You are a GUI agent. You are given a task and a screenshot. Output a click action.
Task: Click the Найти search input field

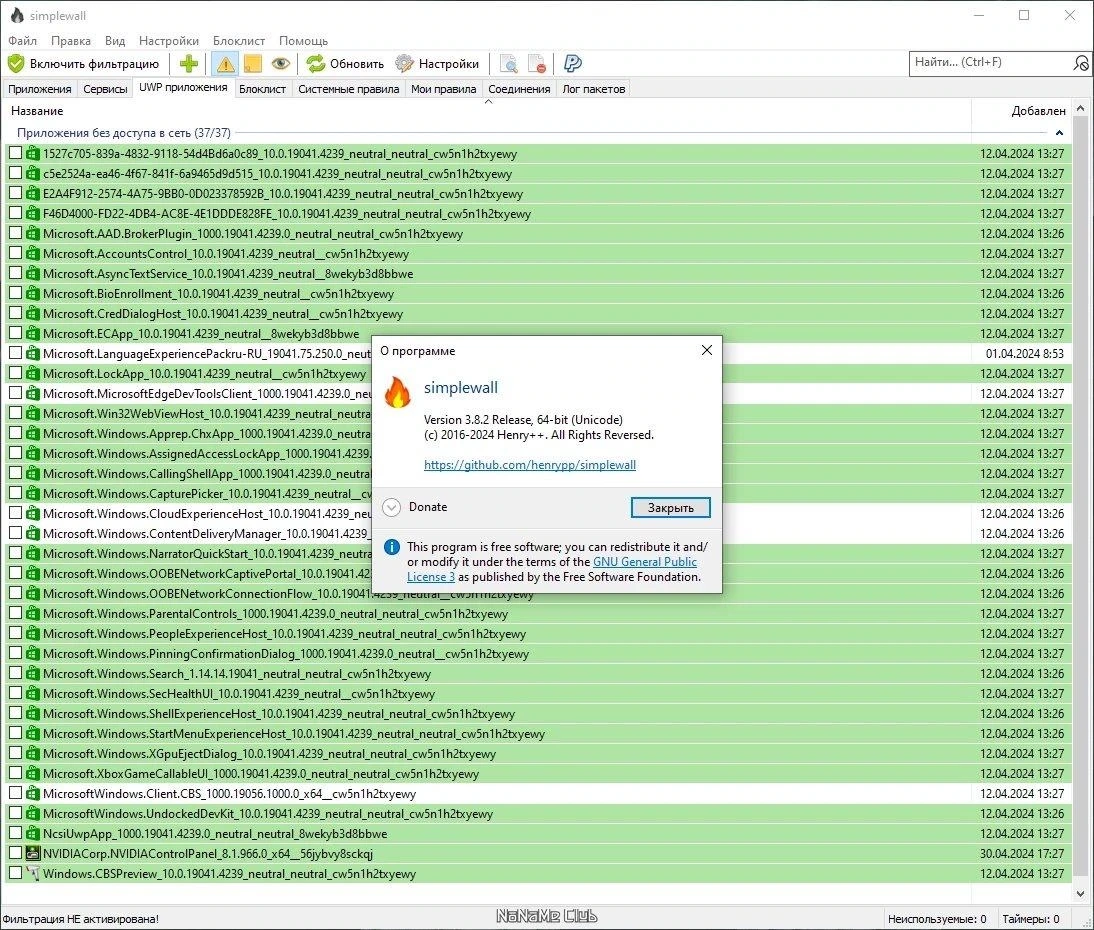[991, 63]
